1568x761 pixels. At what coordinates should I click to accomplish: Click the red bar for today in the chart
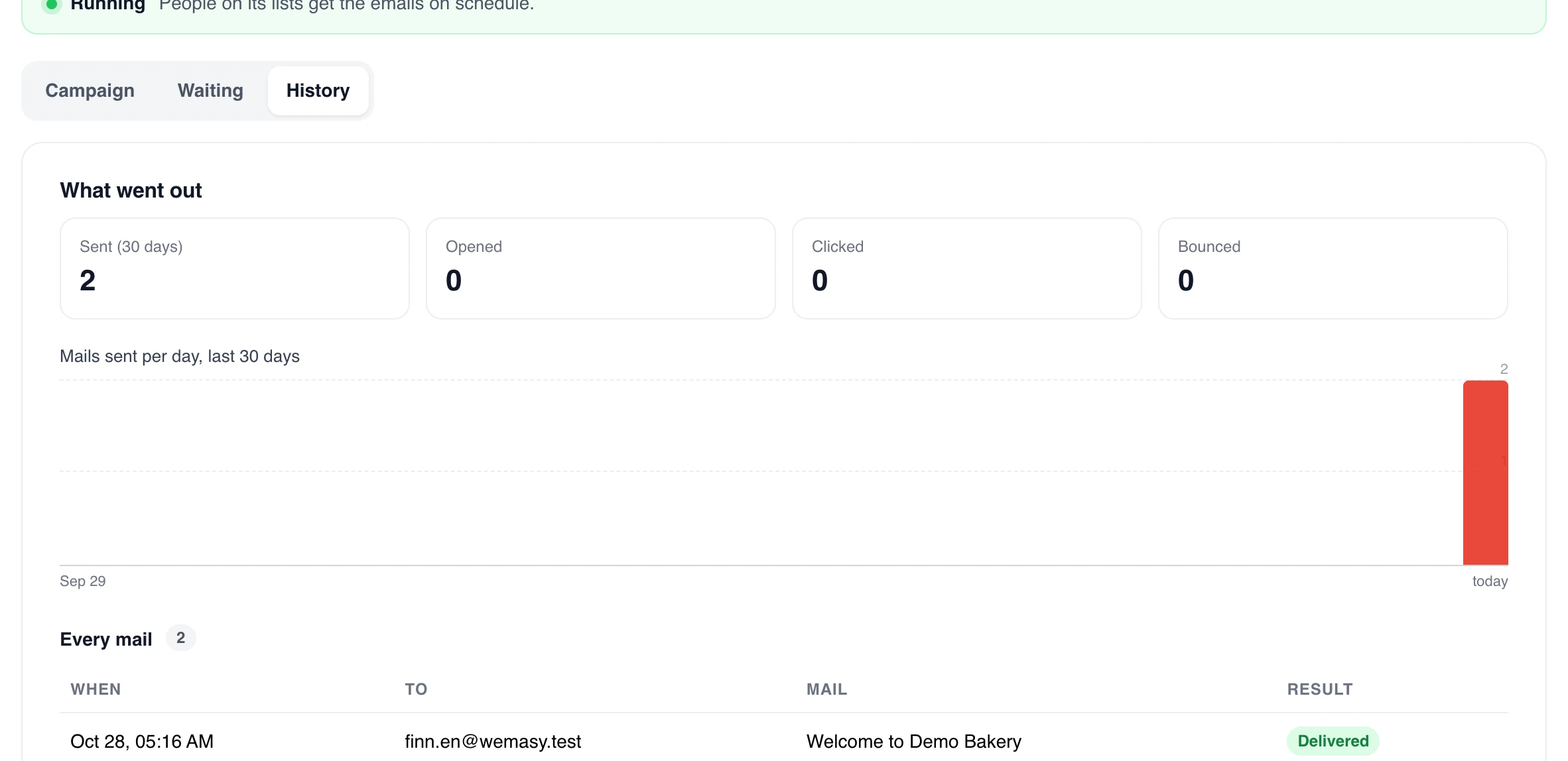(1486, 473)
